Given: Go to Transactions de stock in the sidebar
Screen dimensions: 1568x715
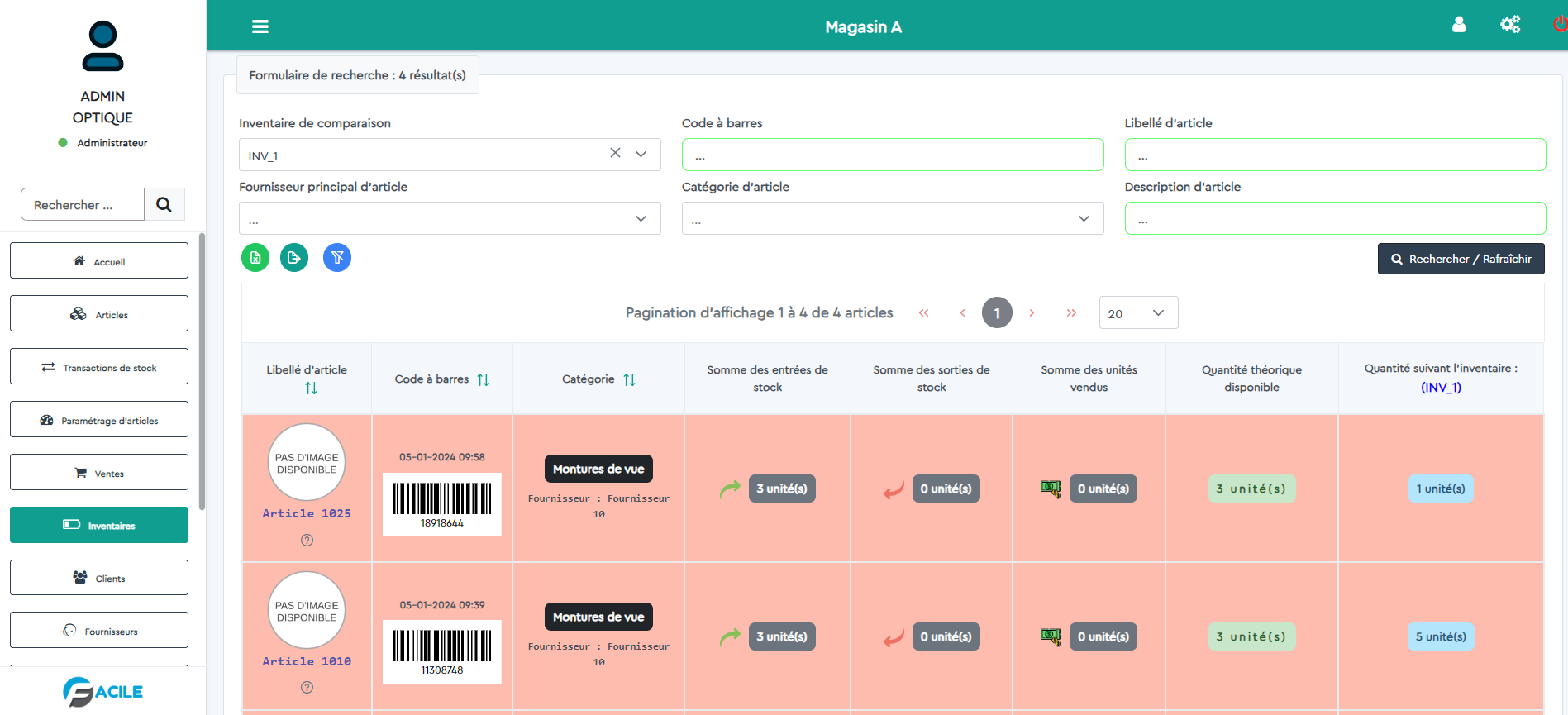Looking at the screenshot, I should [99, 367].
